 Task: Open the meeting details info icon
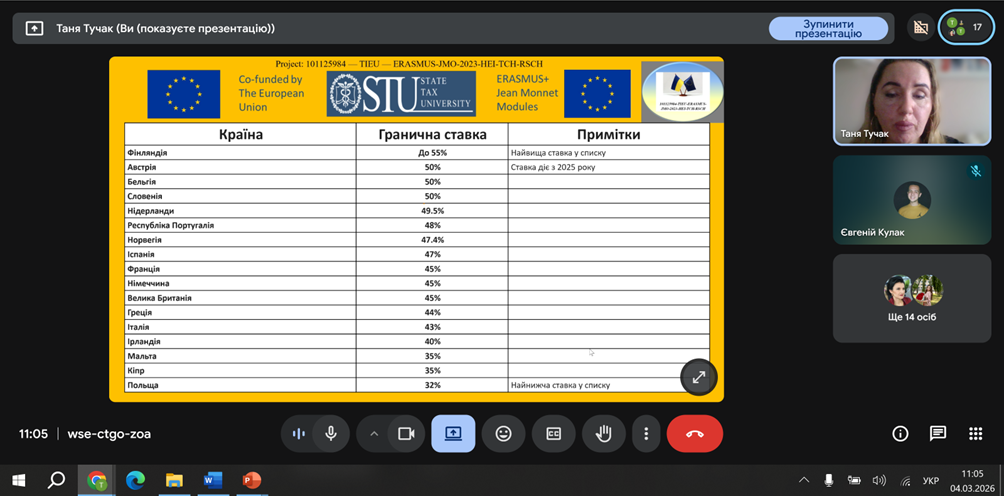click(x=900, y=434)
